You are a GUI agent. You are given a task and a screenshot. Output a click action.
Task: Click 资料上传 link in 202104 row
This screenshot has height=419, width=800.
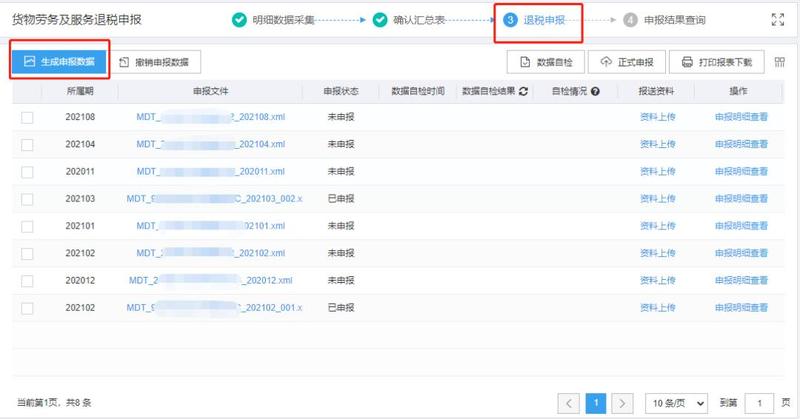[657, 144]
